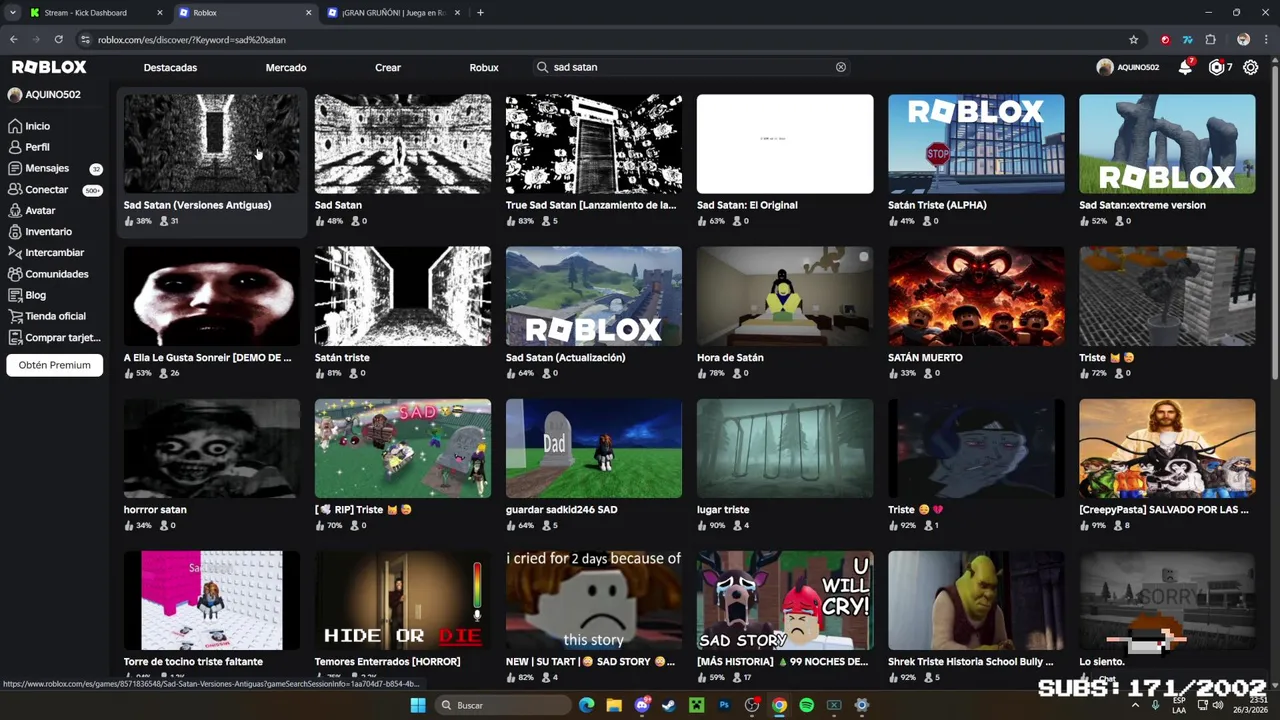Screen dimensions: 1280x720
Task: Open Avatar icon in sidebar
Action: pyautogui.click(x=14, y=210)
